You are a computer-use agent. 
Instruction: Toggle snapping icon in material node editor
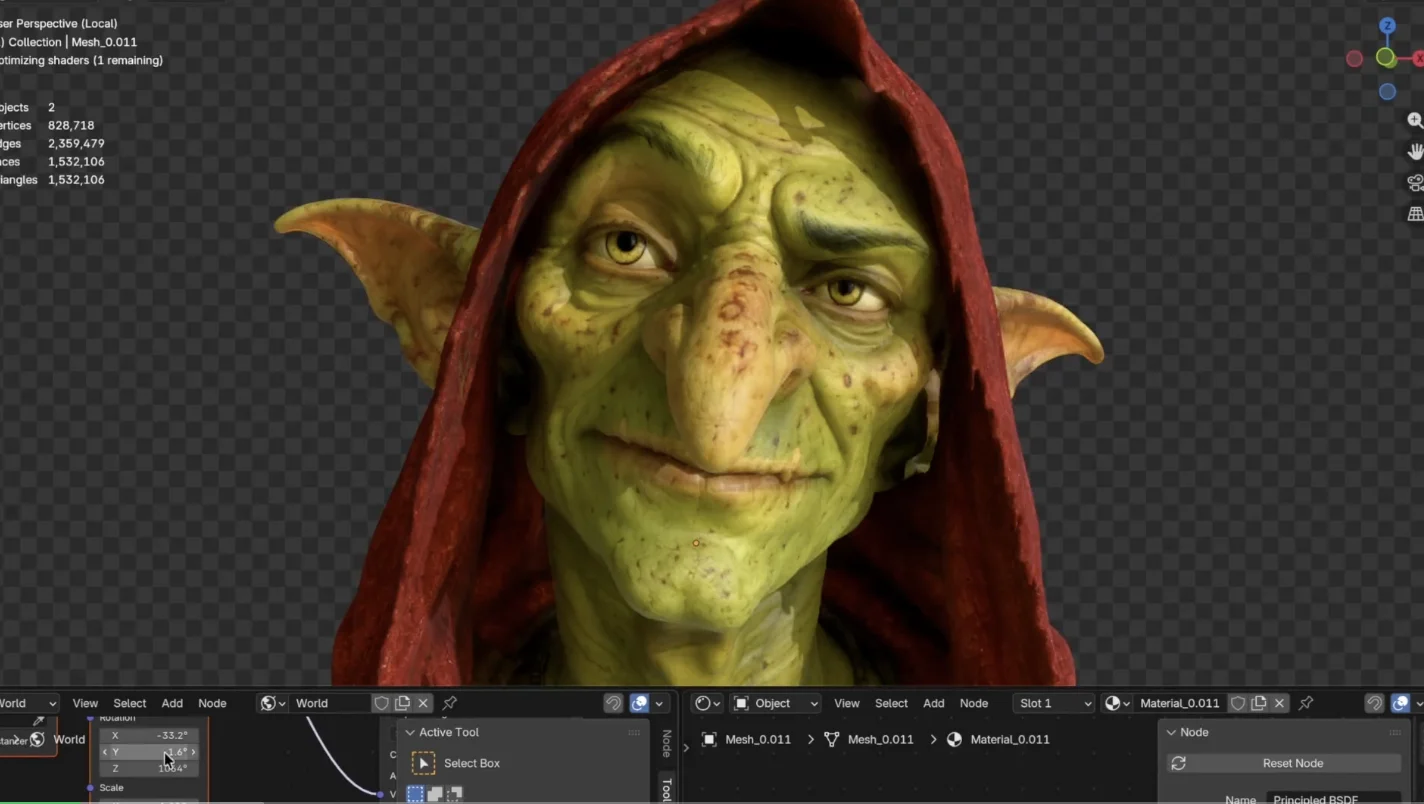[1375, 703]
